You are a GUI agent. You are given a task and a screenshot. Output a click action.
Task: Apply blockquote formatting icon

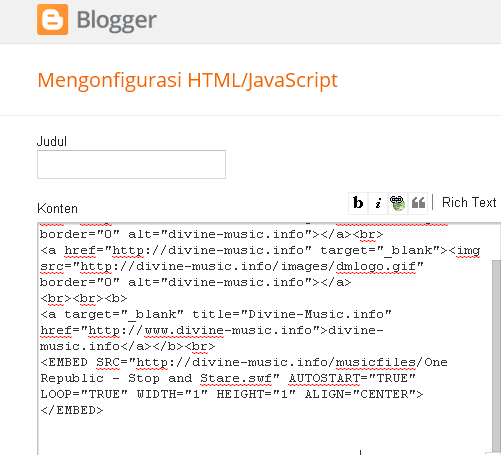point(418,203)
